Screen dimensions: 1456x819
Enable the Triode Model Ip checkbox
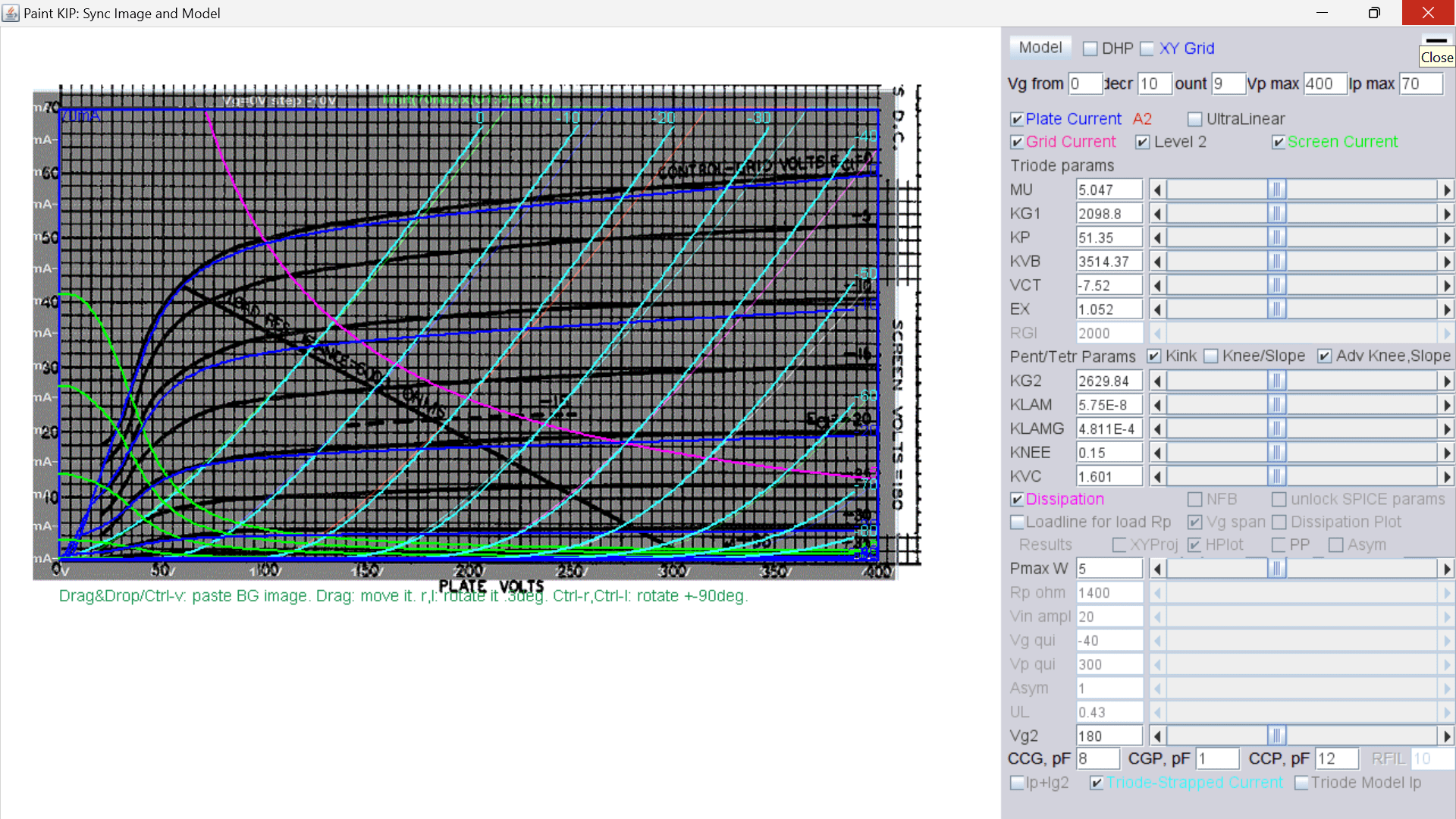1301,783
